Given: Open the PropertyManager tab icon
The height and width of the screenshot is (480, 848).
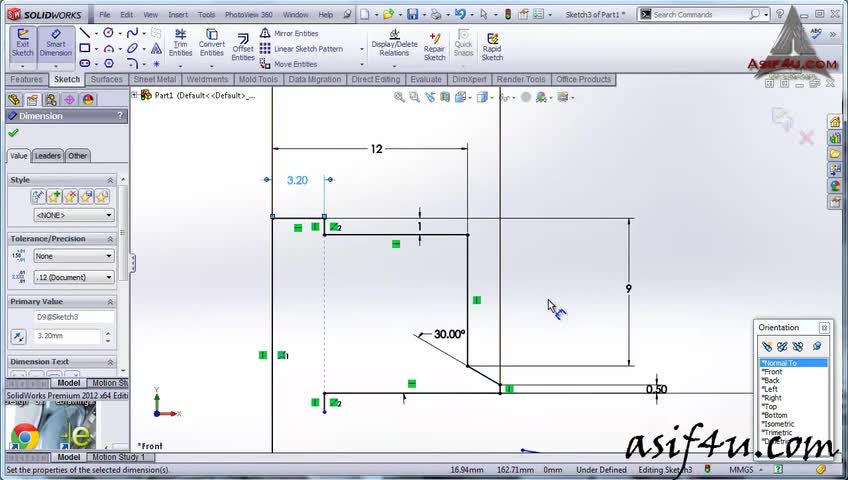Looking at the screenshot, I should tap(32, 100).
